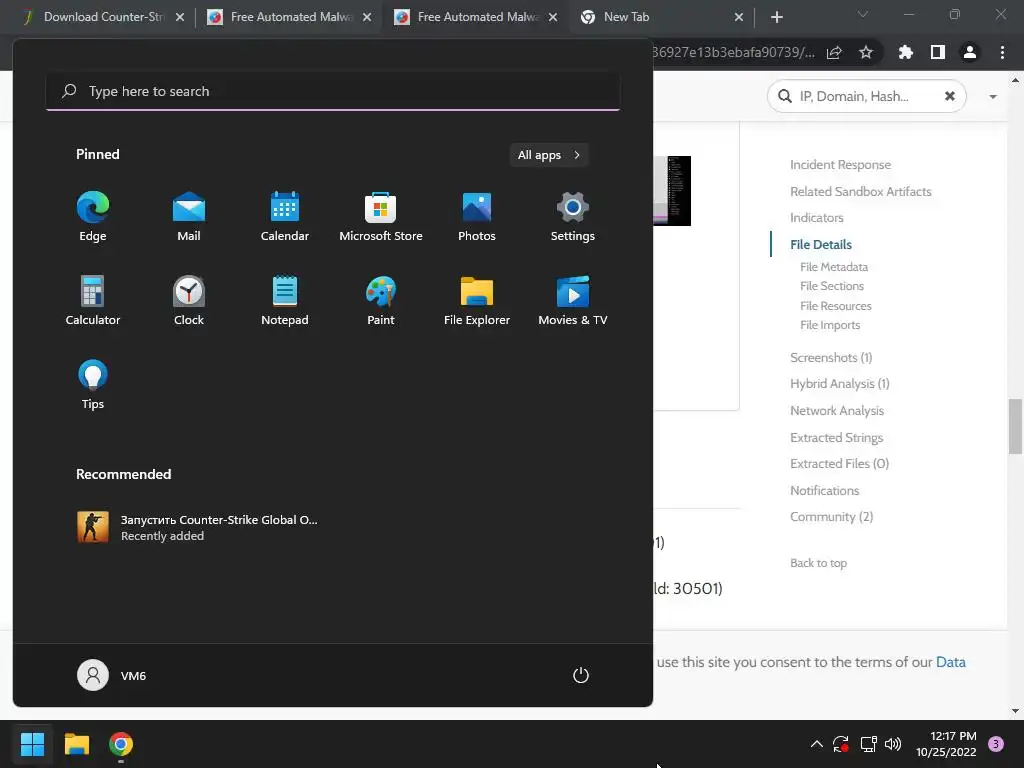The height and width of the screenshot is (768, 1024).
Task: Jump to Screenshots (1) section
Action: coord(831,357)
